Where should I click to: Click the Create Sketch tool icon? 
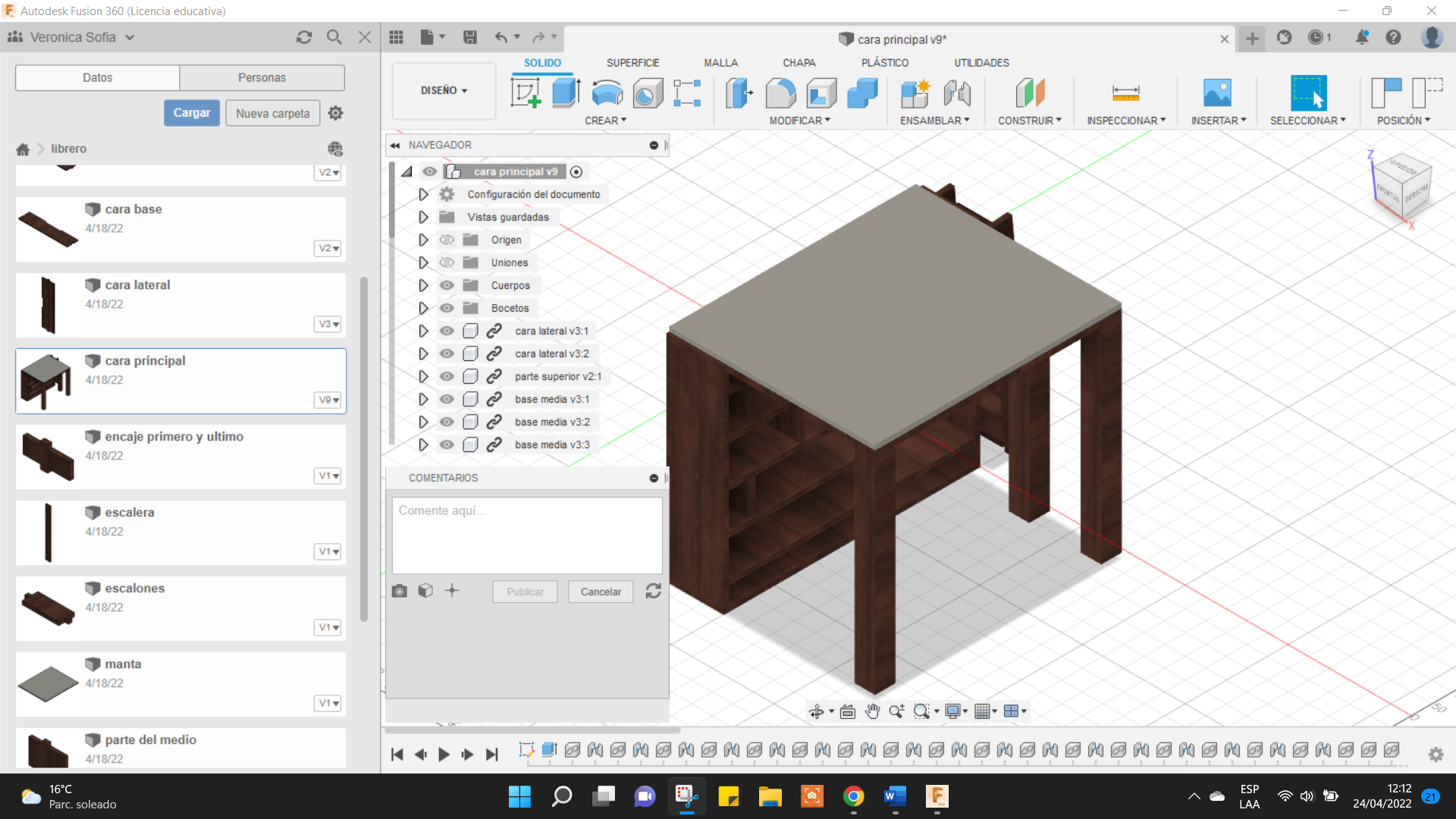pos(526,93)
